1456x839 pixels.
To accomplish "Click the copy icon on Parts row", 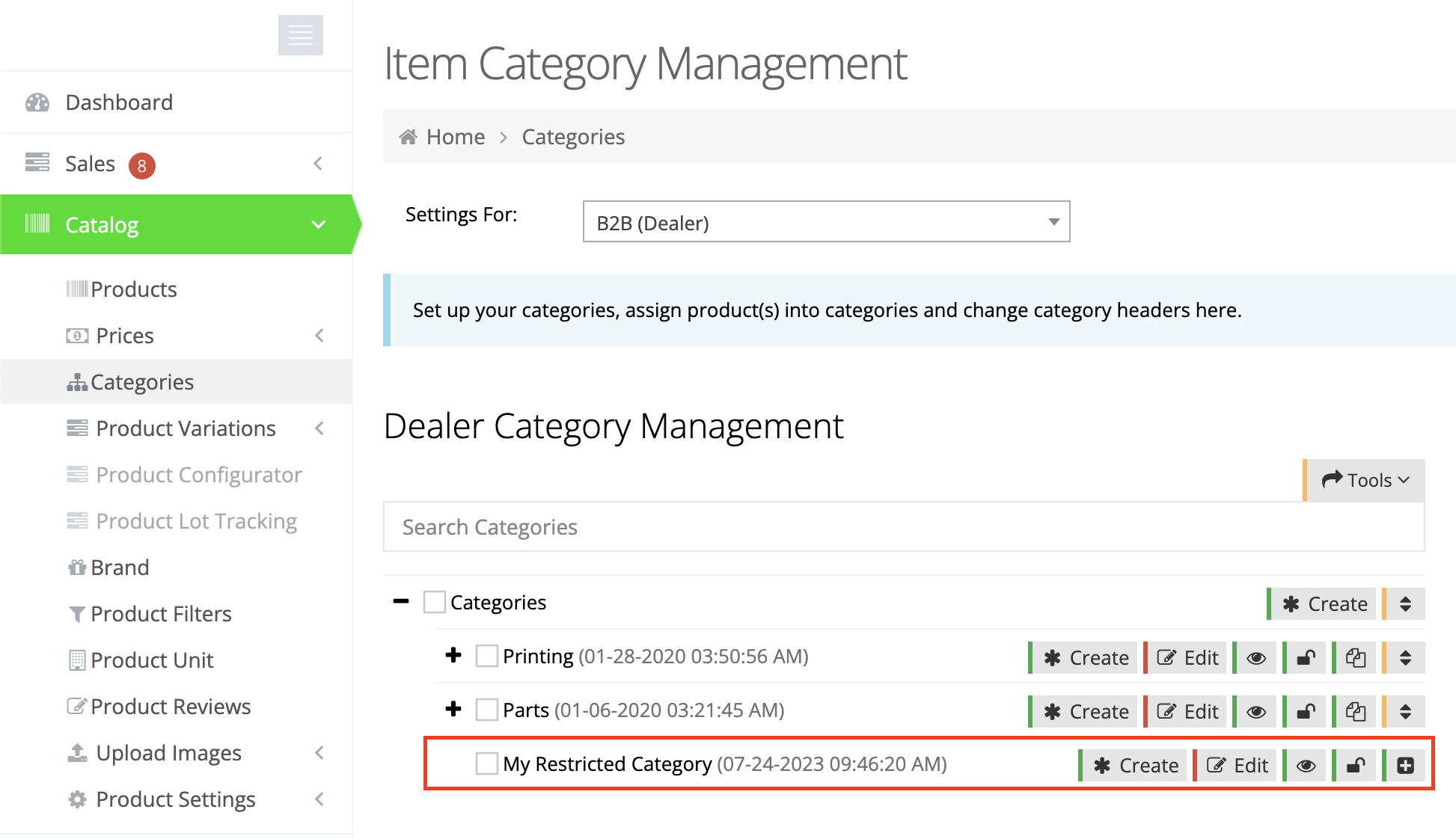I will coord(1355,712).
